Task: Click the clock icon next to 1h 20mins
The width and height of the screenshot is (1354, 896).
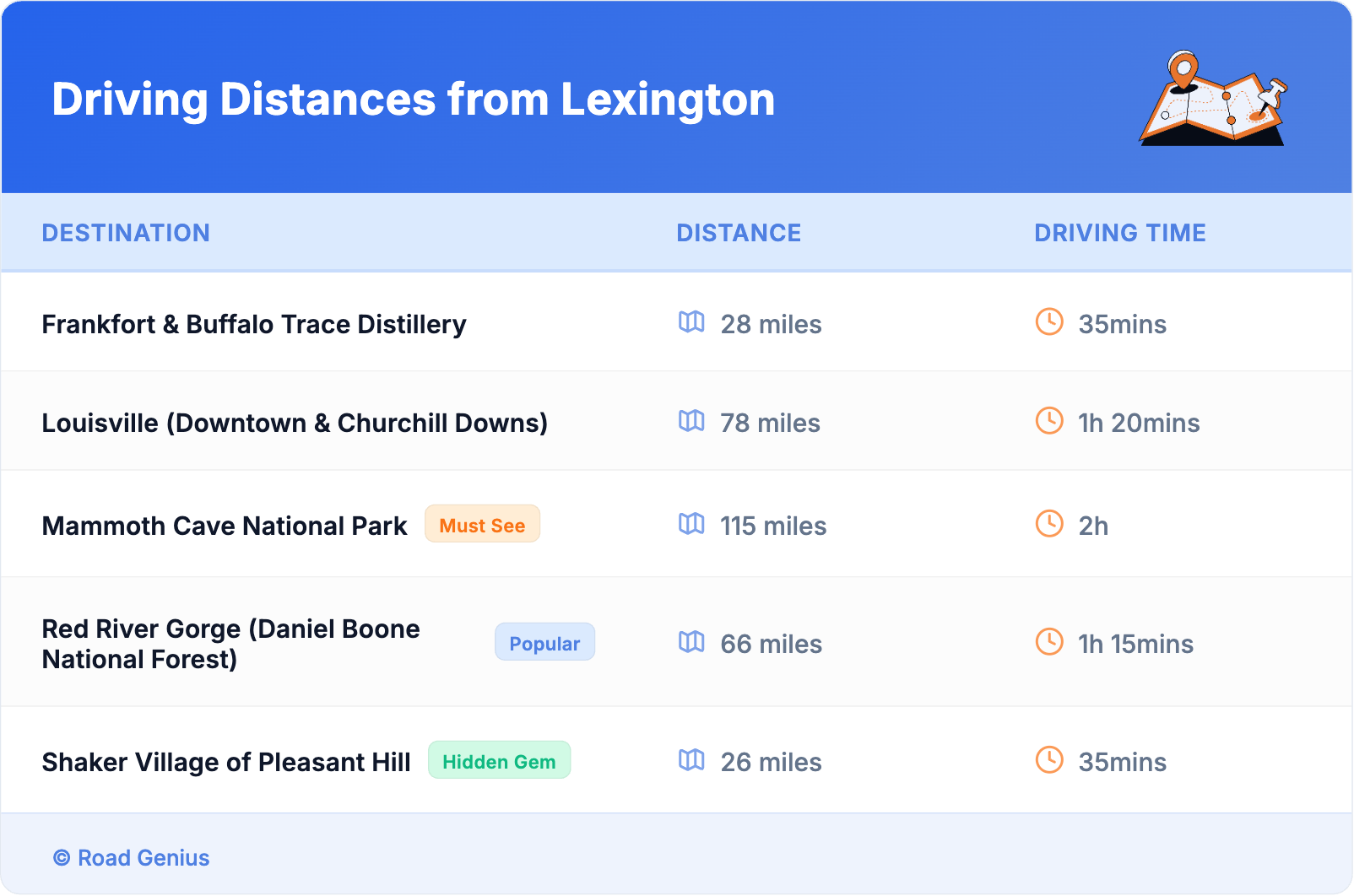Action: pos(1049,421)
